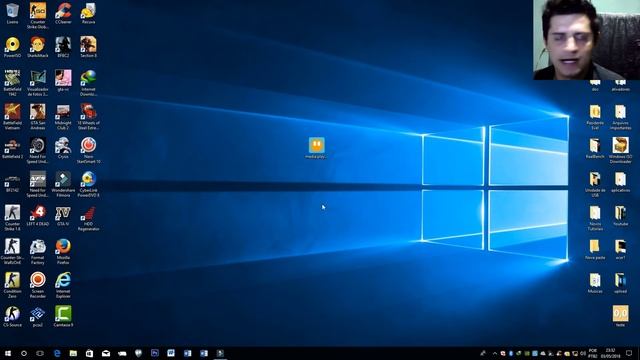Launch PowerISO from the desktop
This screenshot has height=360, width=640.
coord(12,47)
